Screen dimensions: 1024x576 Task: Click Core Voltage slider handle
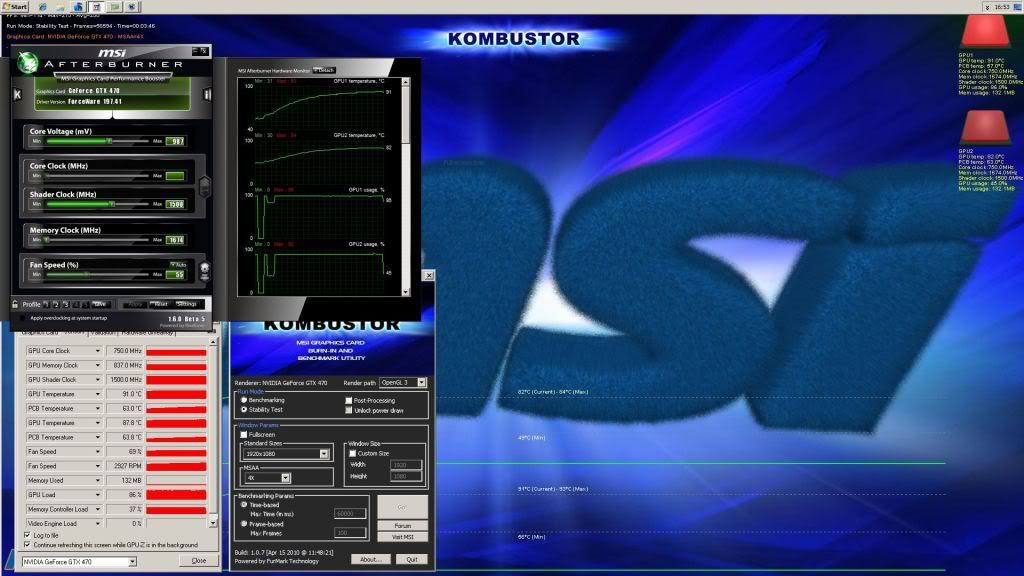click(x=109, y=140)
